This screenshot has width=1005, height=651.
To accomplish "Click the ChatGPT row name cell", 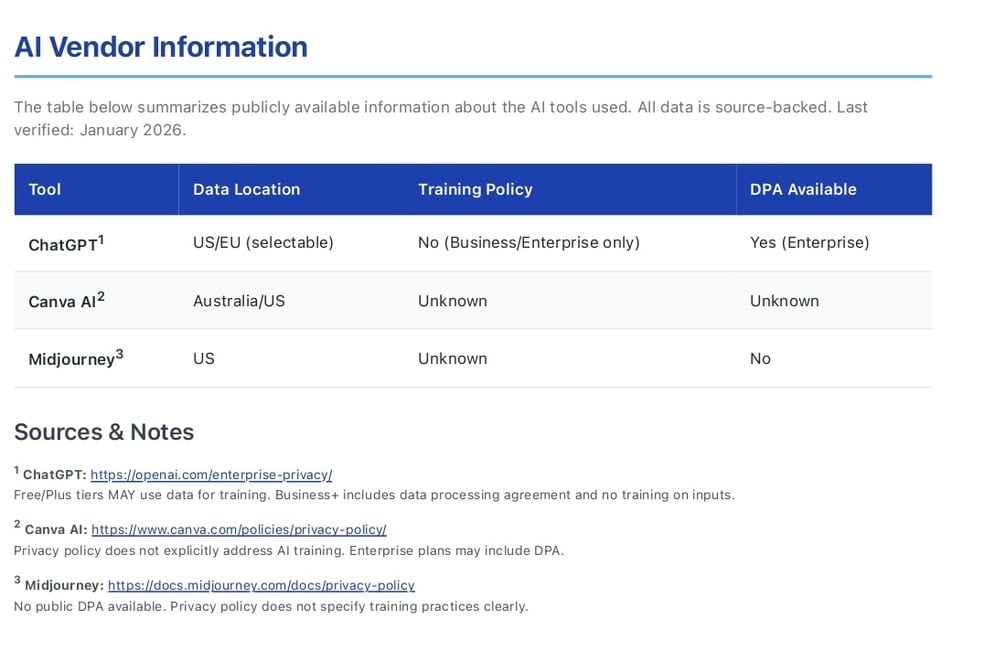I will pos(66,243).
